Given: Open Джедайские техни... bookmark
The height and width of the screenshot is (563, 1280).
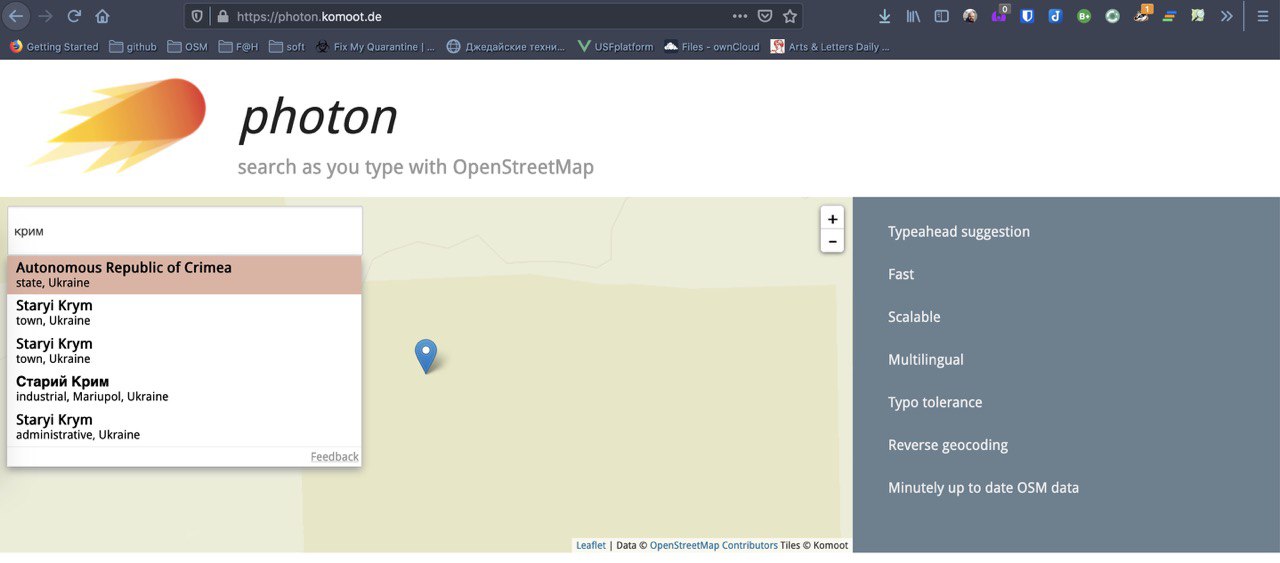Looking at the screenshot, I should coord(505,46).
